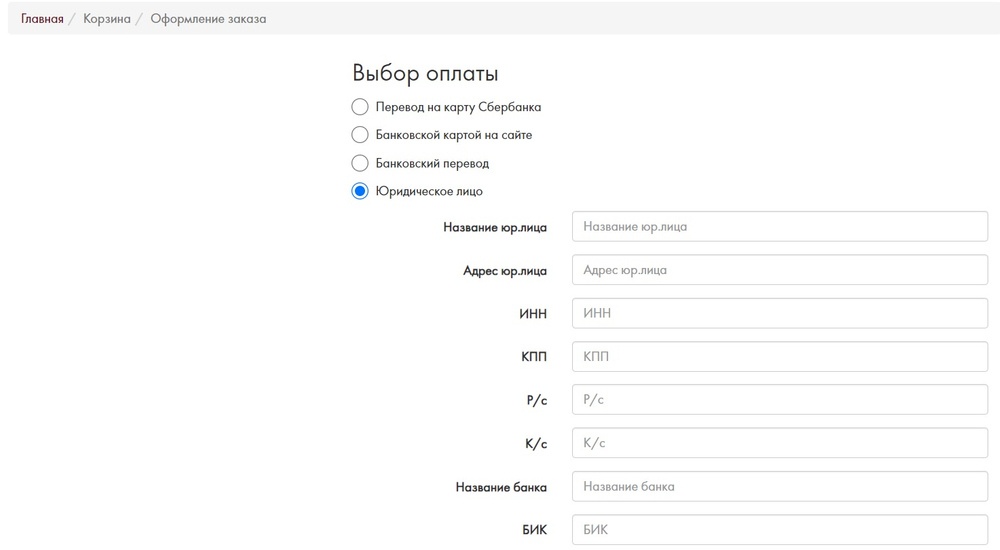Click the Юридическое лицо option label
The image size is (1000, 550).
pyautogui.click(x=429, y=191)
